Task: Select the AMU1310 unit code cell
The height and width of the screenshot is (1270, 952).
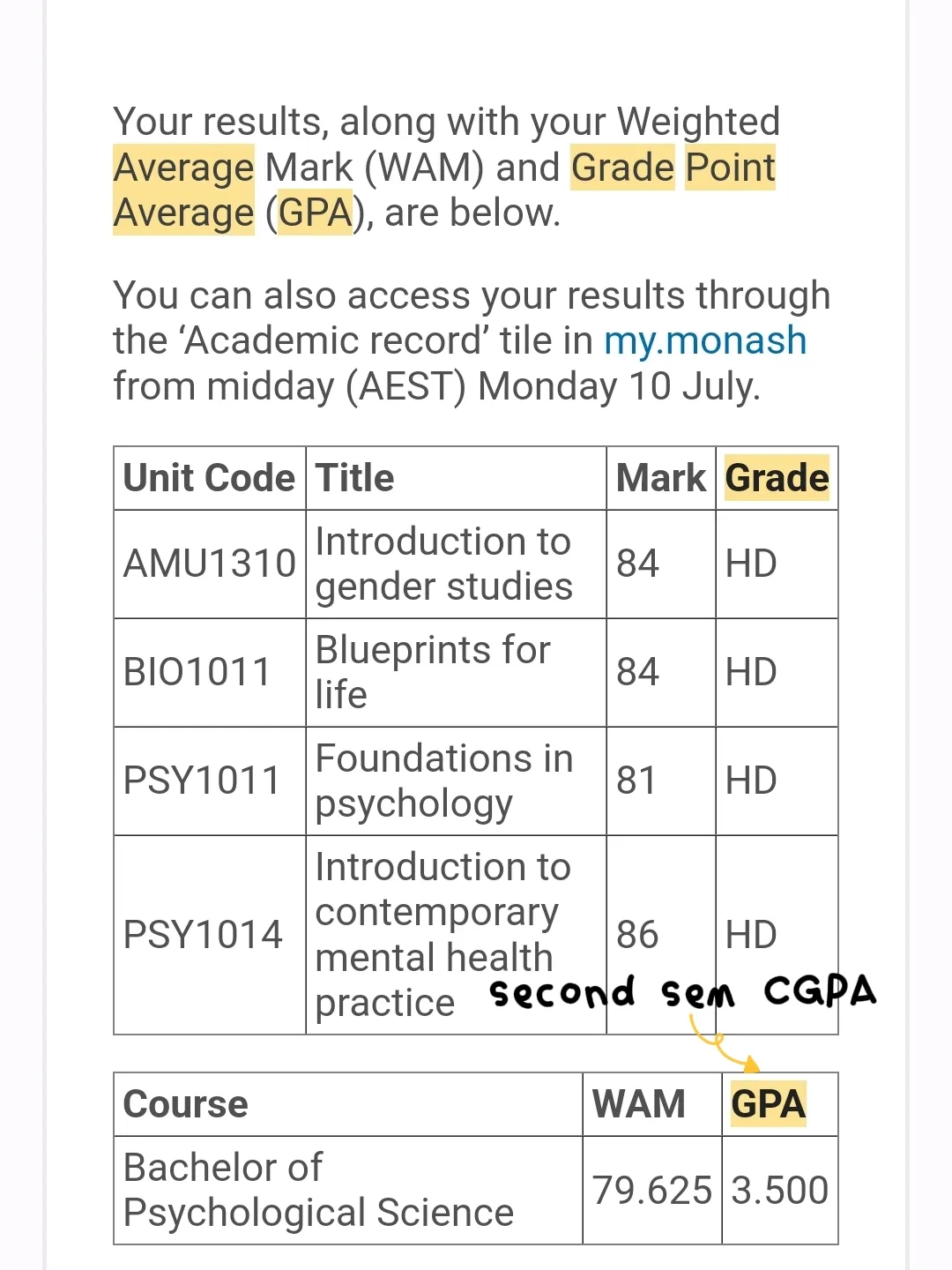Action: (x=210, y=564)
